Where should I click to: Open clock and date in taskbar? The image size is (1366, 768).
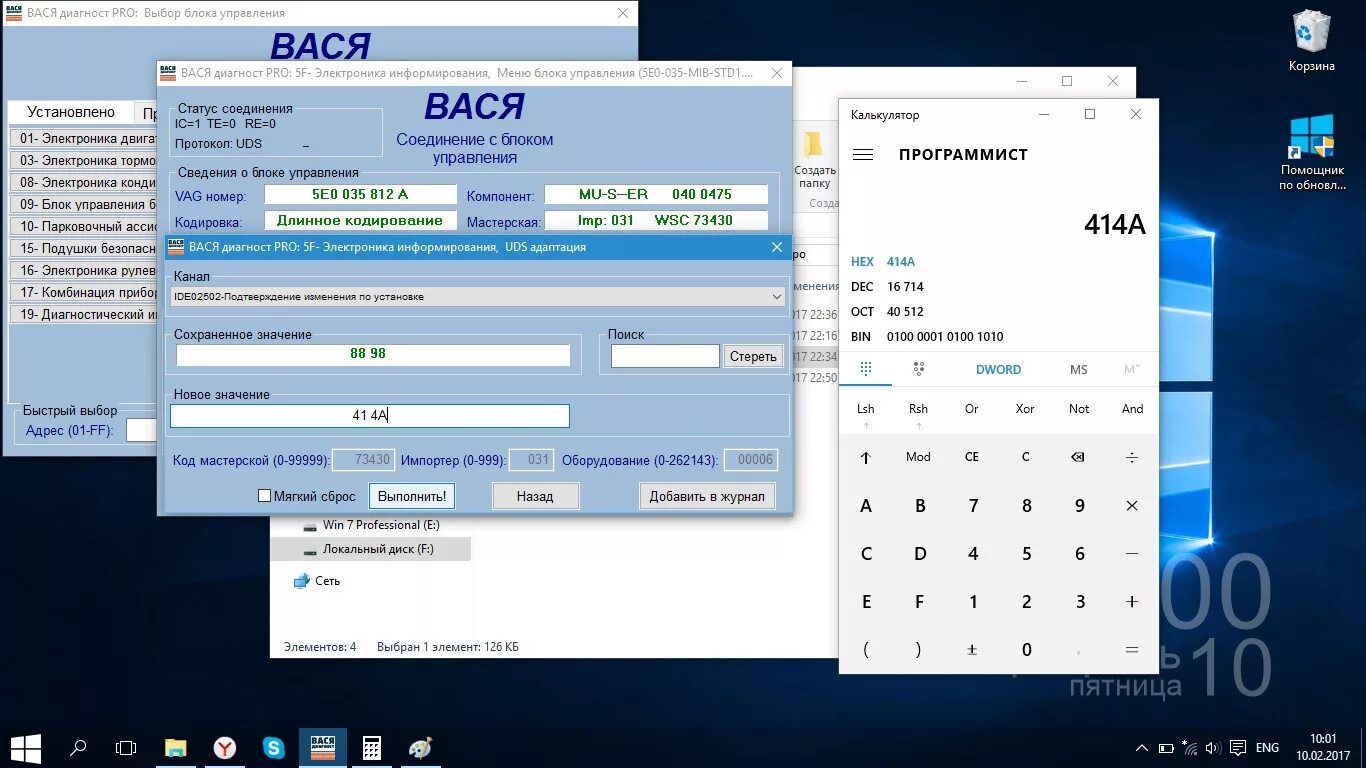coord(1322,747)
